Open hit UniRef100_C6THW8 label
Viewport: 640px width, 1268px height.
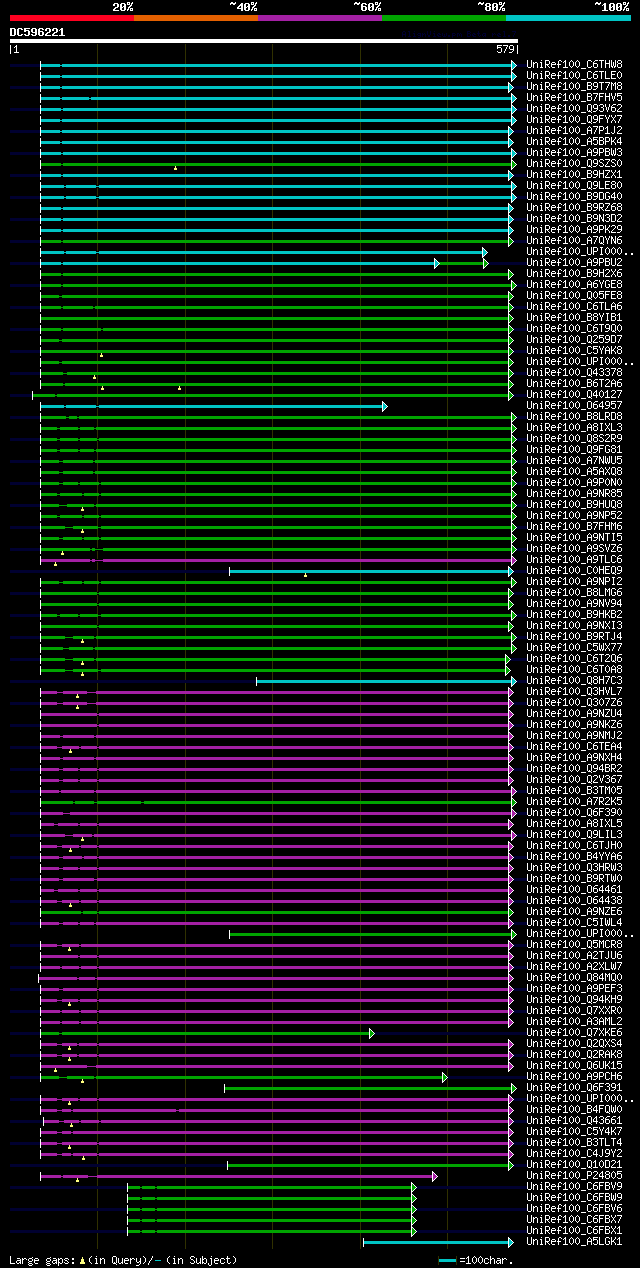tap(574, 64)
